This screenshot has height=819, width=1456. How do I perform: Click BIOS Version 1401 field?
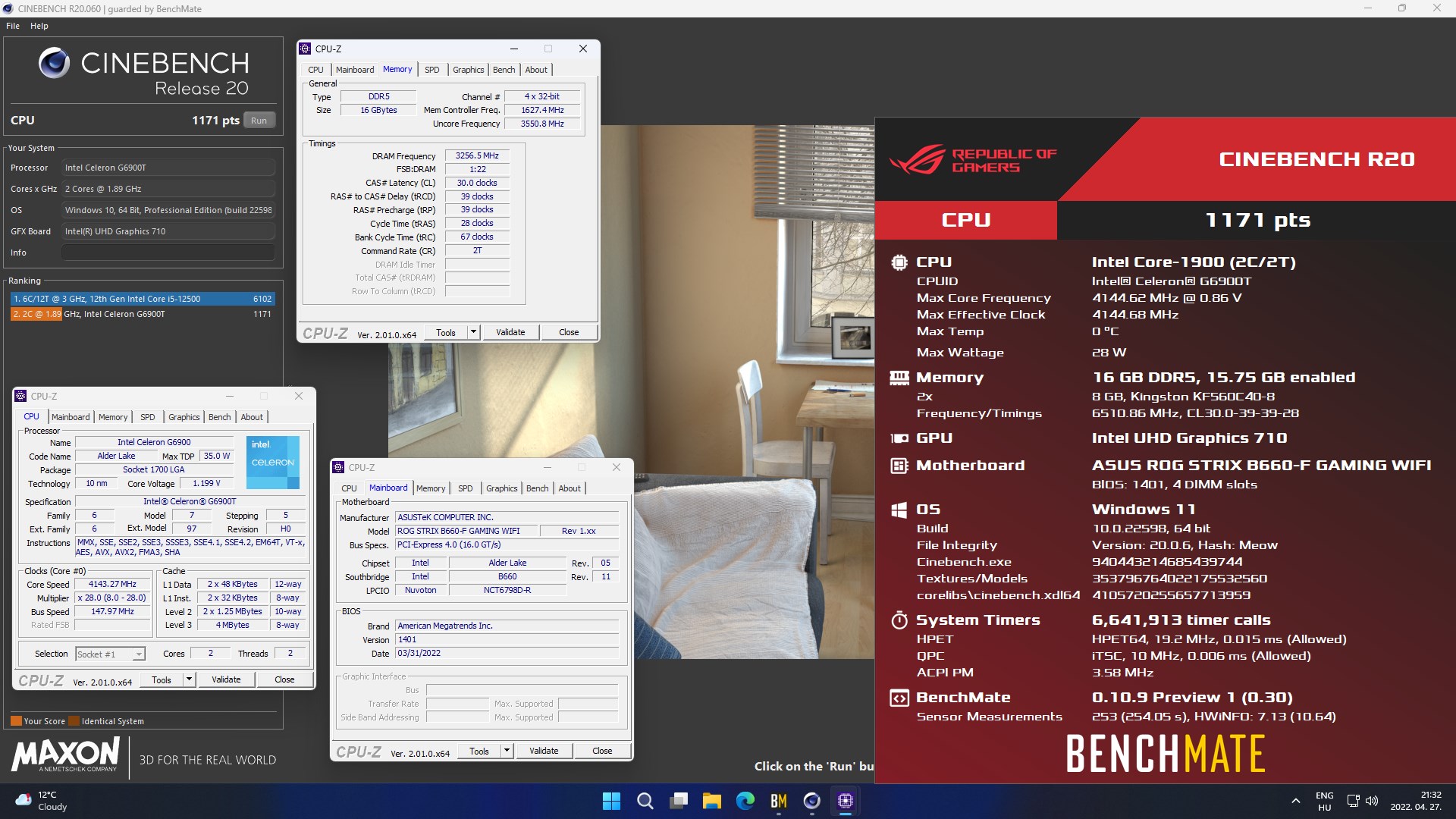507,640
